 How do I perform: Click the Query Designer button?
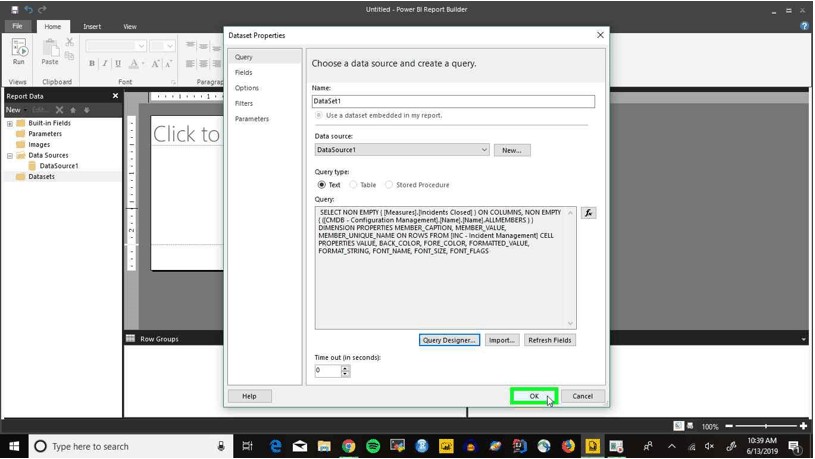[x=449, y=340]
